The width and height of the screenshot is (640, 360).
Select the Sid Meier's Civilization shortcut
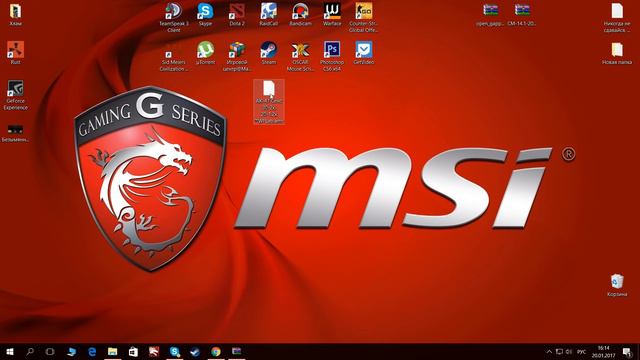pos(173,56)
